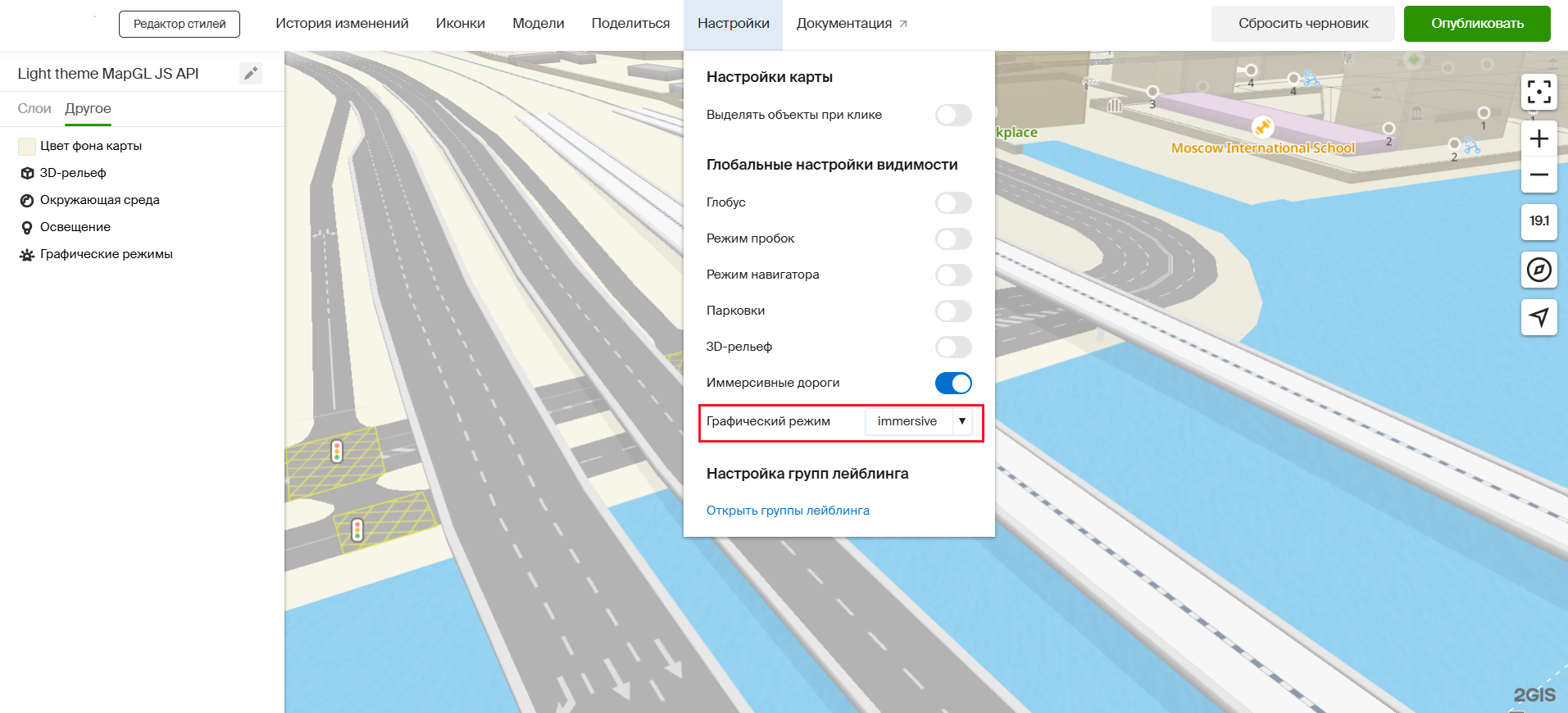Expand the Графические режимы section
Screen dimensions: 1568x713
[x=106, y=254]
